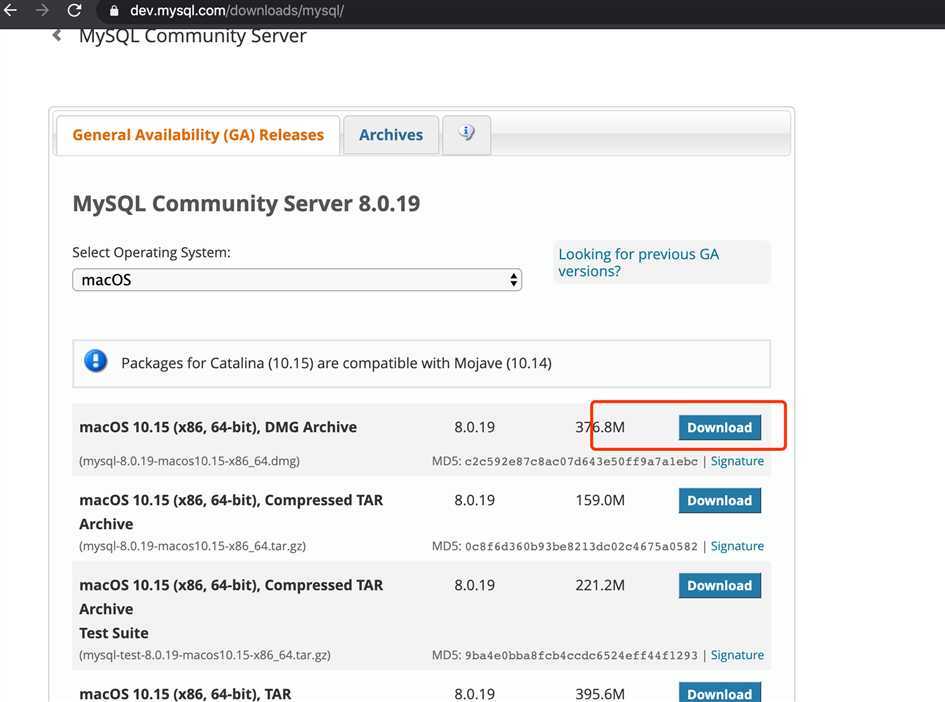Download the 159.0M Compressed TAR Archive
Viewport: 945px width, 702px height.
pyautogui.click(x=720, y=500)
